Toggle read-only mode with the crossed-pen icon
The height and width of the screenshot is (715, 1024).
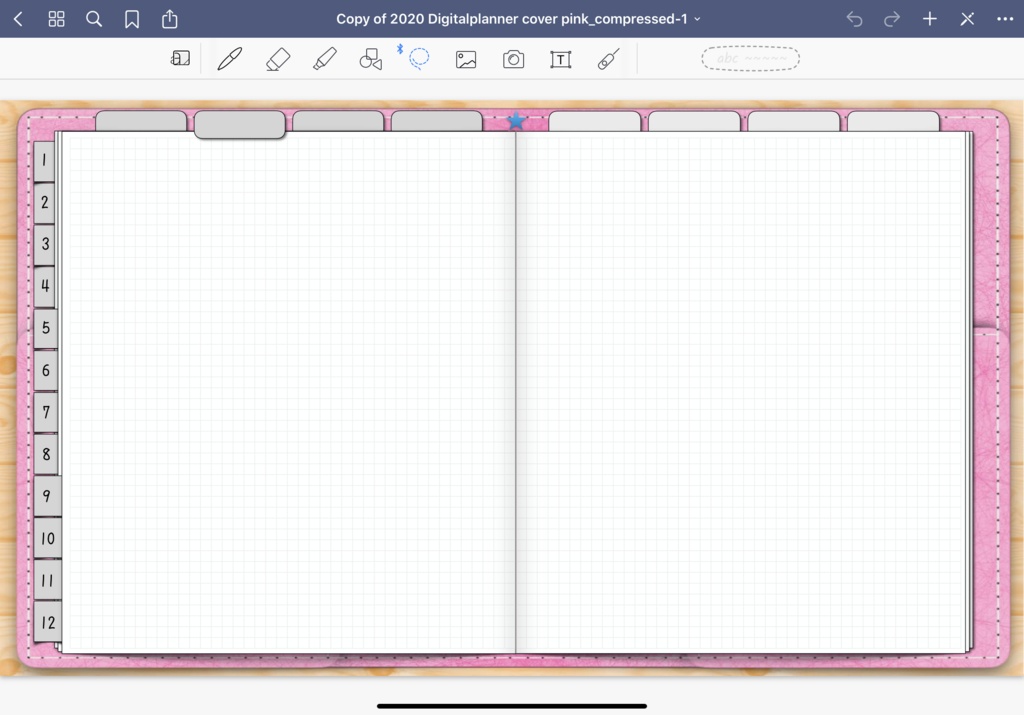point(967,19)
